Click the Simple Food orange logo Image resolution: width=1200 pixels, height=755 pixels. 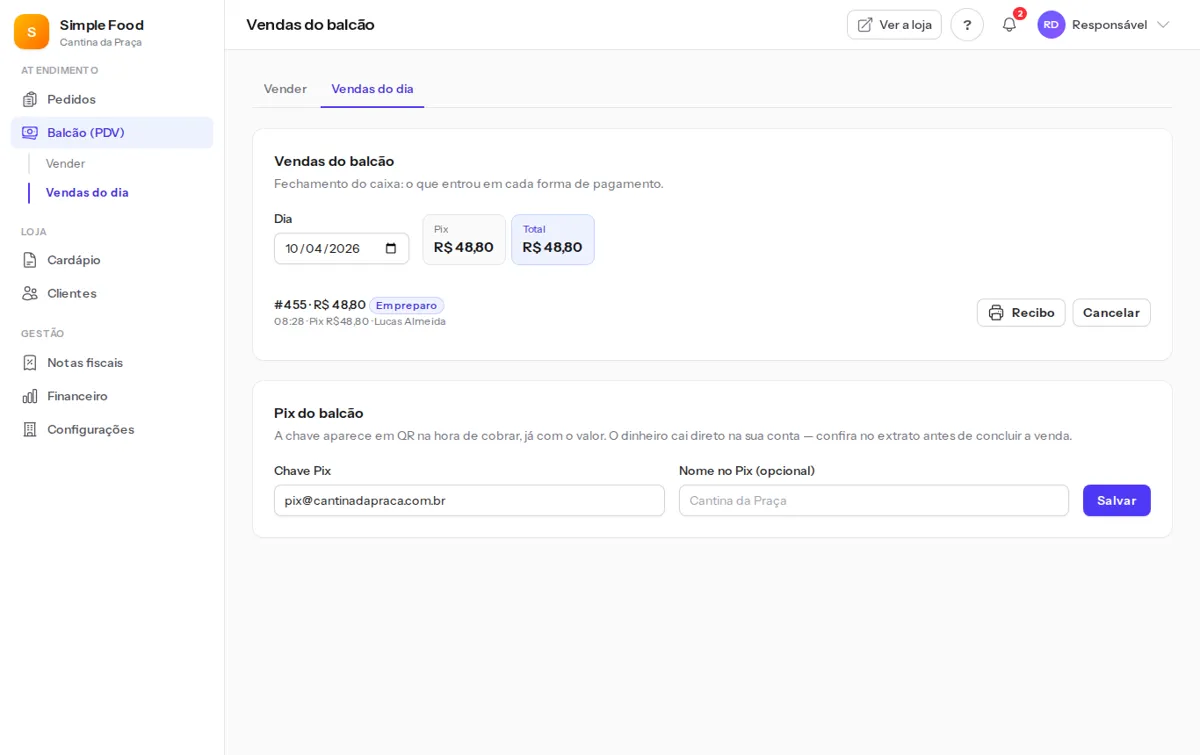click(x=31, y=32)
